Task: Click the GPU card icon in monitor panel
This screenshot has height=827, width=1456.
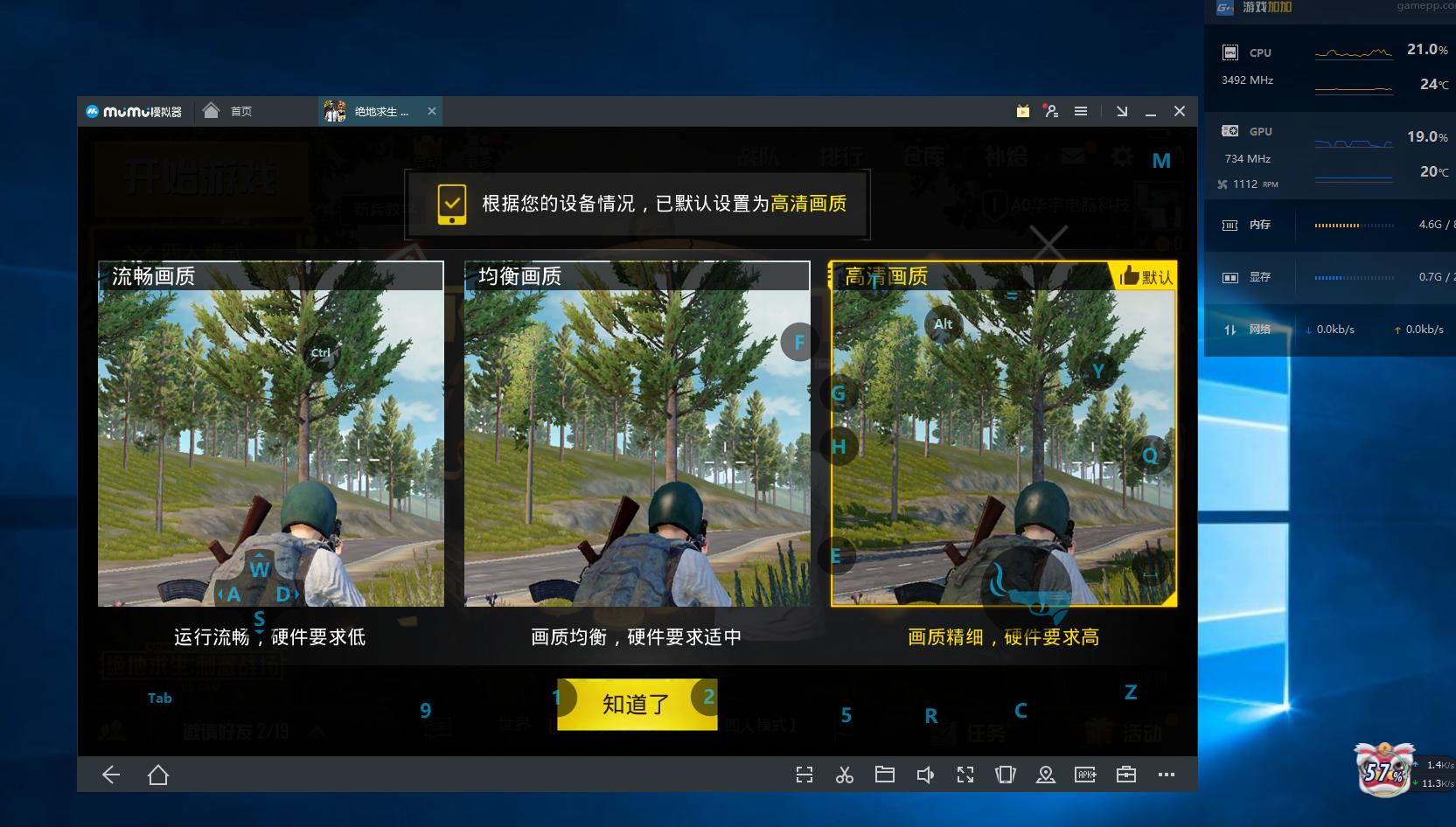Action: [x=1230, y=131]
